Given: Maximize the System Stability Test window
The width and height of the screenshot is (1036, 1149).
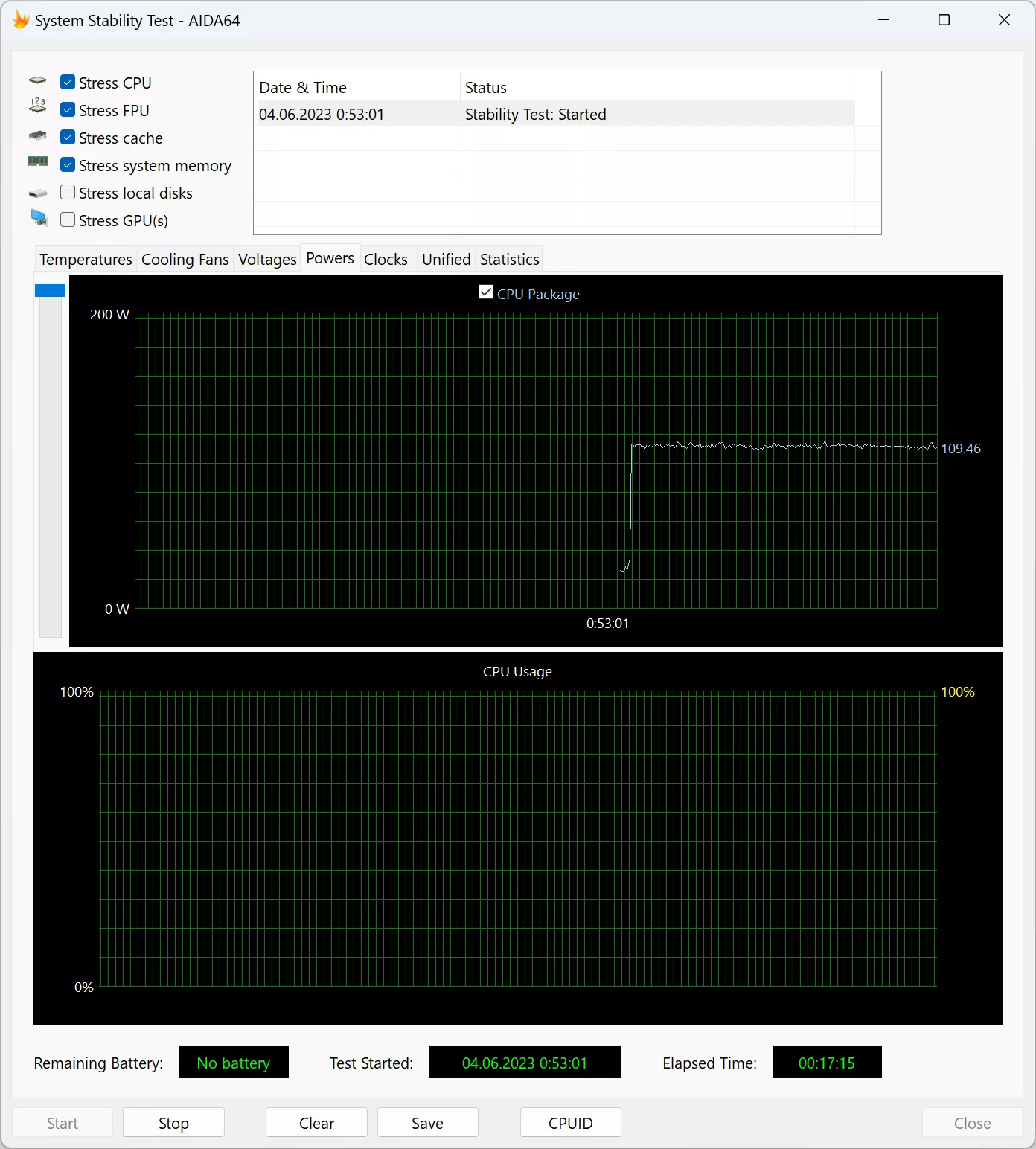Looking at the screenshot, I should pyautogui.click(x=944, y=20).
